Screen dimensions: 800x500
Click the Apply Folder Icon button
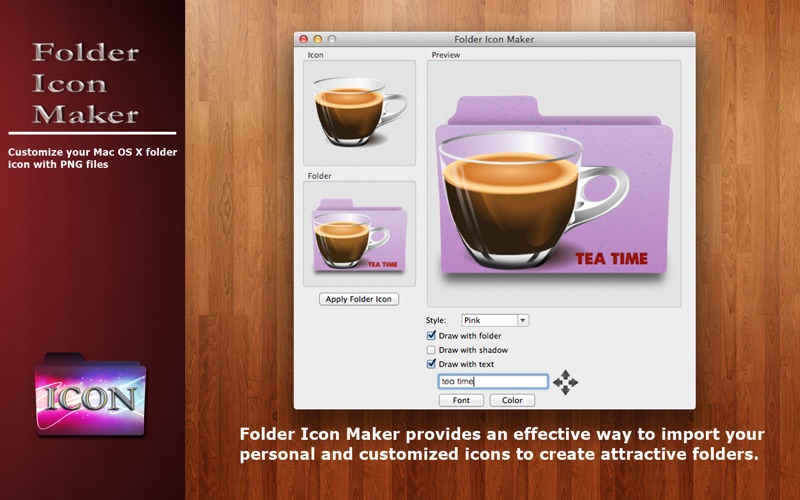(x=359, y=299)
